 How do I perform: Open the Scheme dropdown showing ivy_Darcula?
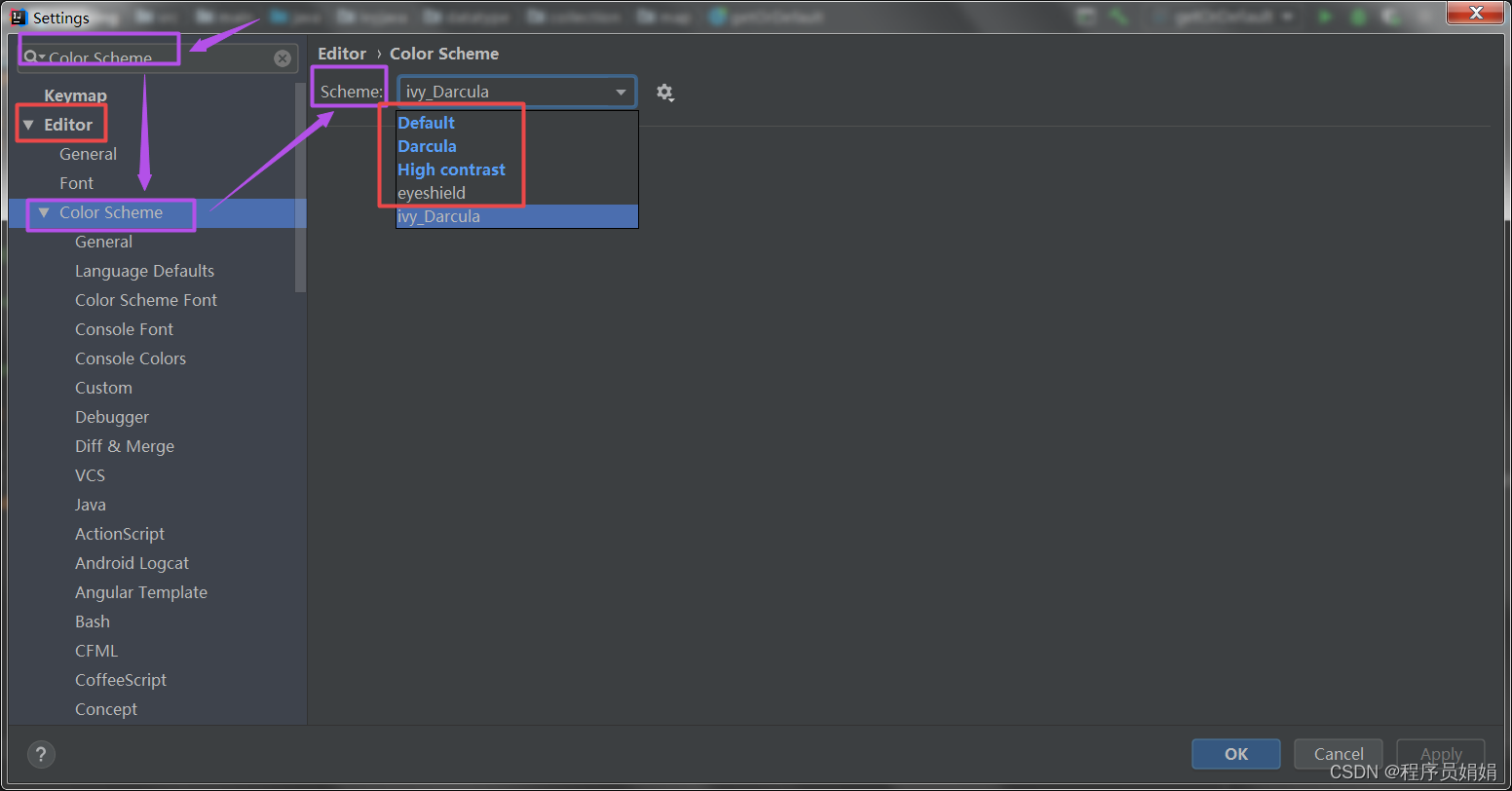(516, 91)
